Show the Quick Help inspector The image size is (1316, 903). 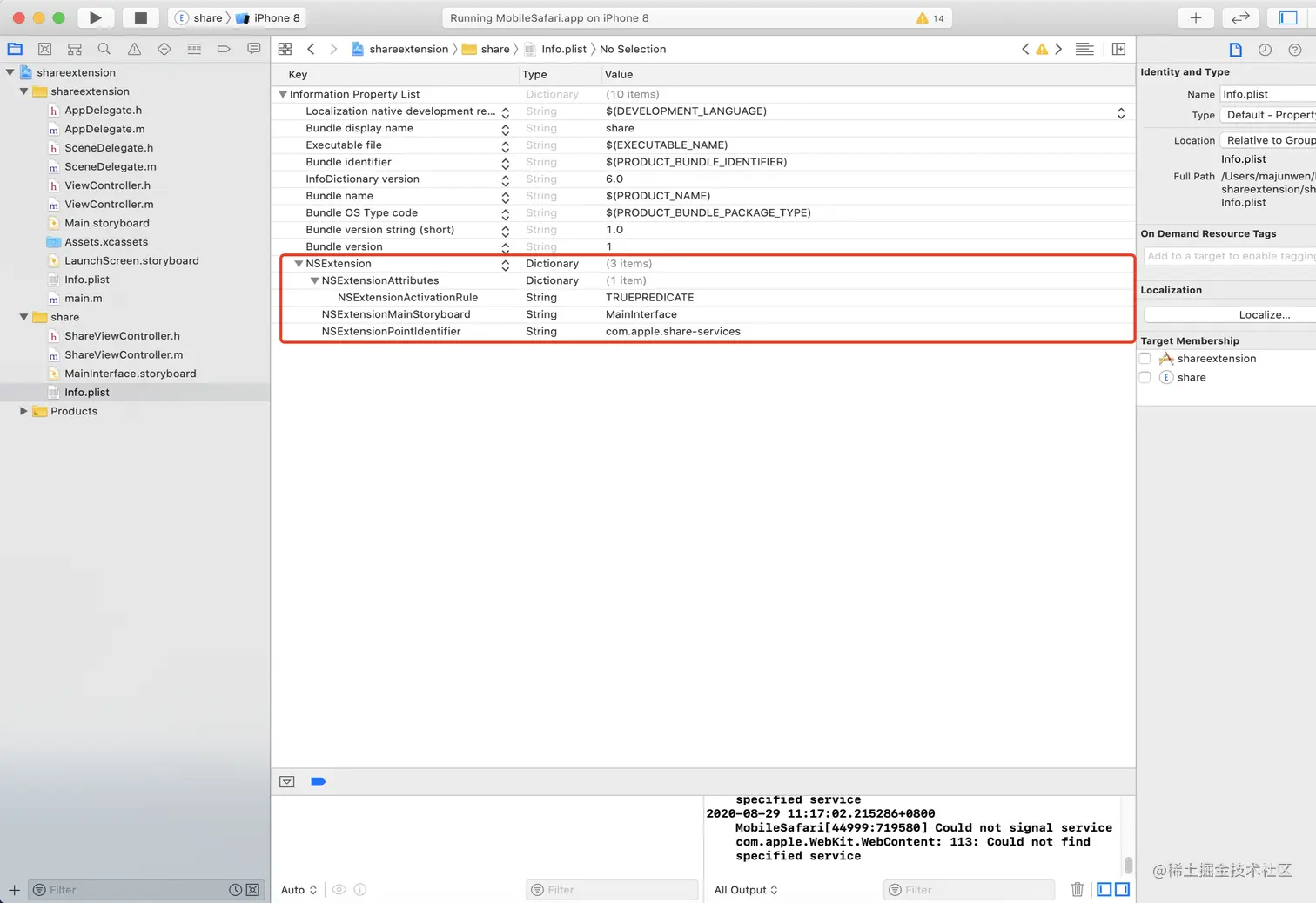(1294, 50)
